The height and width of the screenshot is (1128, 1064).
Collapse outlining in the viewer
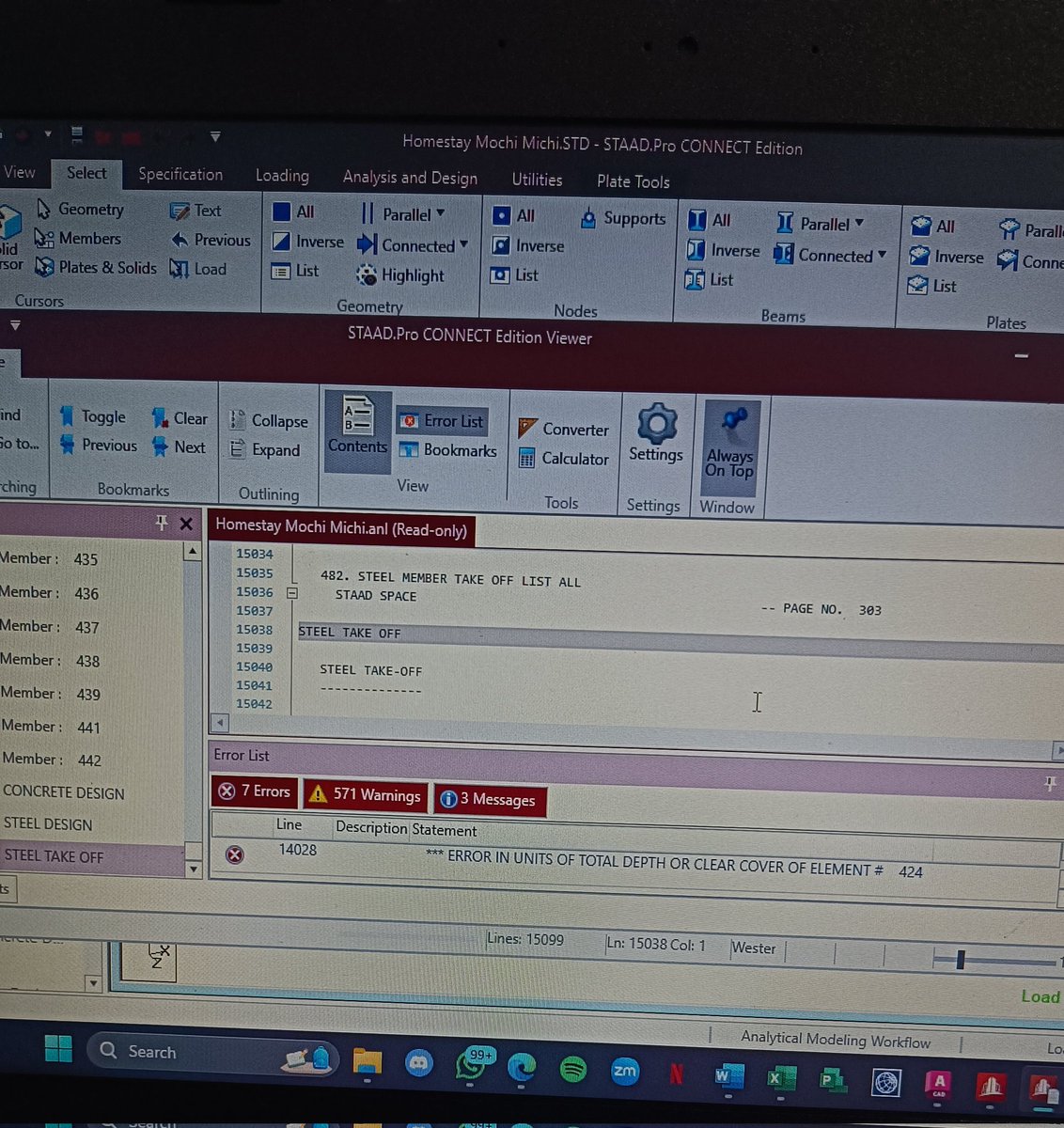(x=269, y=421)
